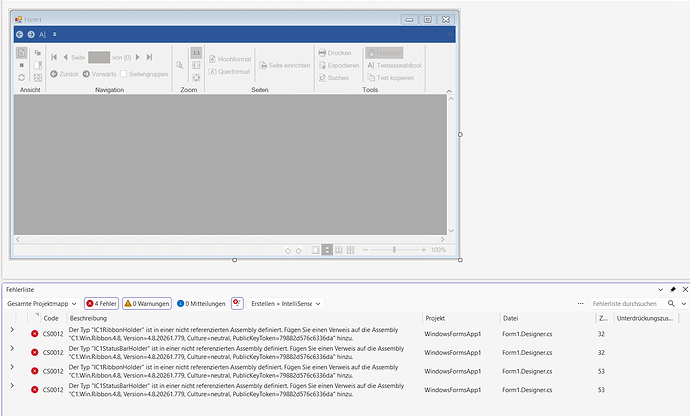
Task: Select two-page facing view in the status bar
Action: click(339, 250)
